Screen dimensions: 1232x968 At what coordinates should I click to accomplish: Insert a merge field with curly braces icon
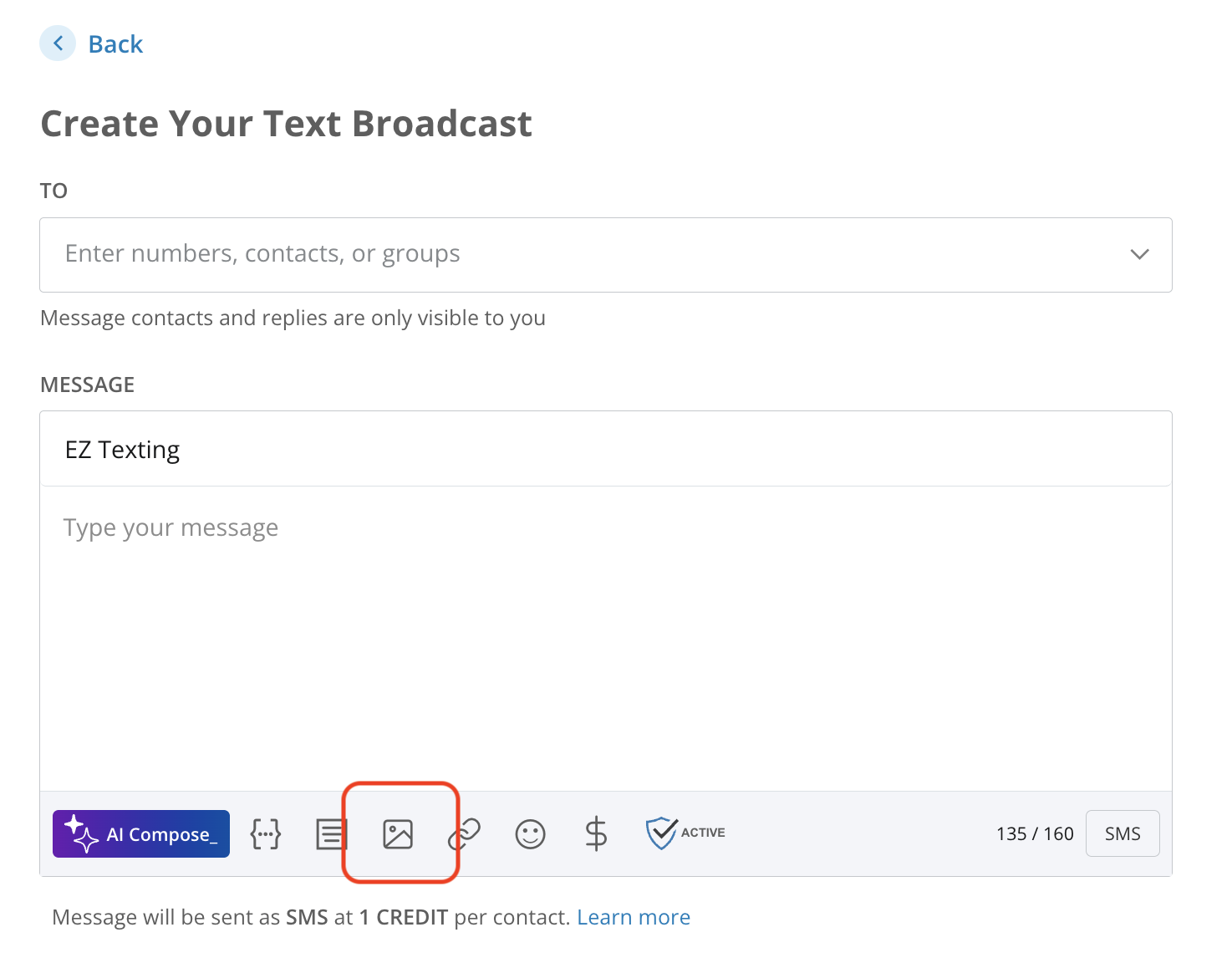click(x=266, y=833)
